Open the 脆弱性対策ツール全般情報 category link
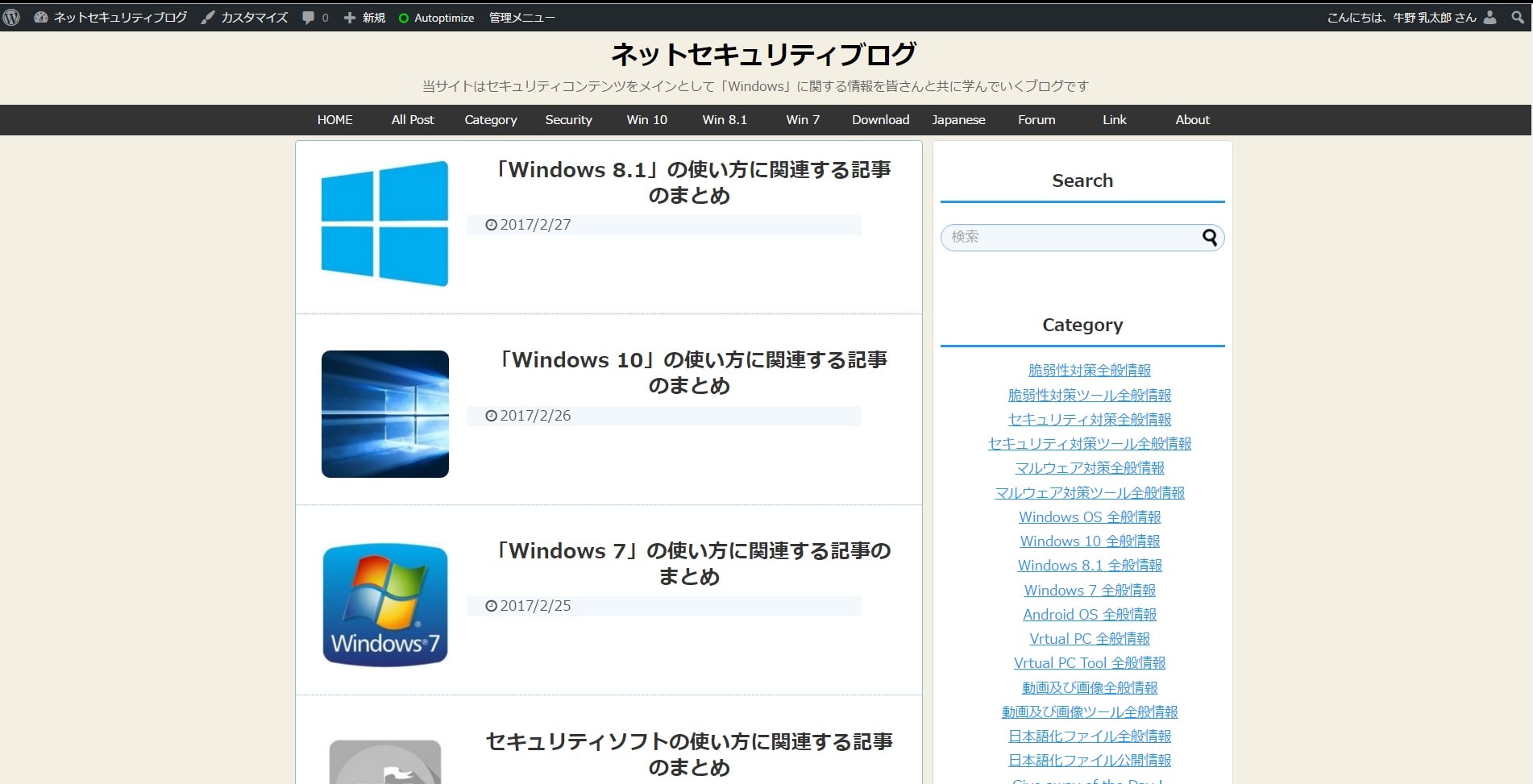This screenshot has width=1533, height=784. [1090, 395]
